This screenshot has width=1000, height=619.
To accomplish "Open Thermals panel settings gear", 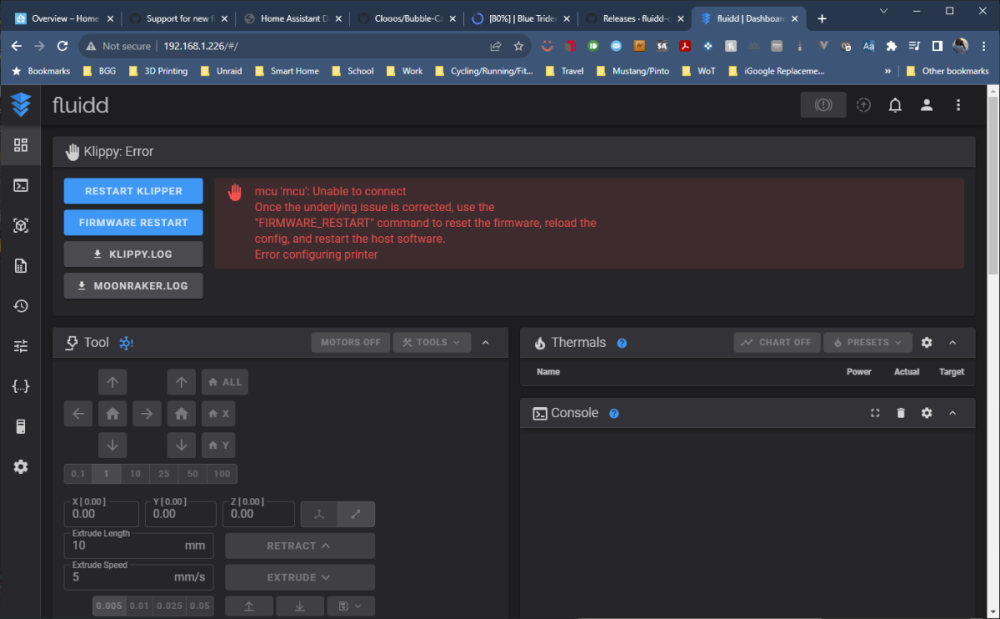I will click(927, 343).
